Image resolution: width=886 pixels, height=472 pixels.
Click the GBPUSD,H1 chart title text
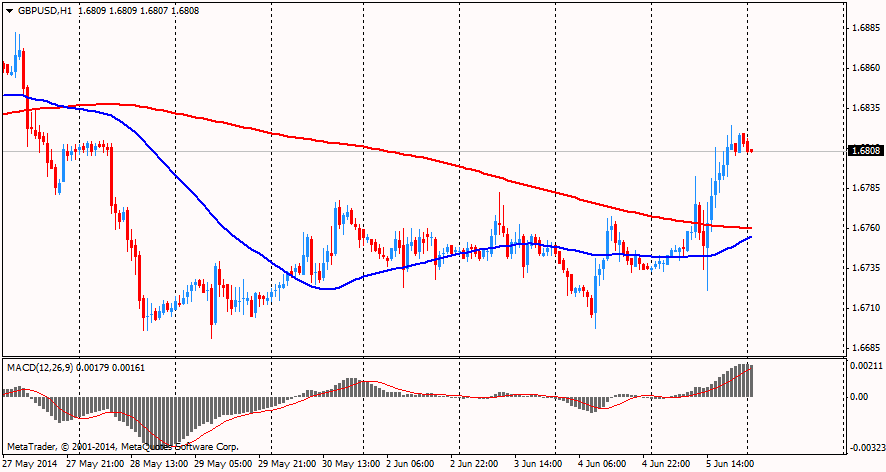tap(44, 11)
